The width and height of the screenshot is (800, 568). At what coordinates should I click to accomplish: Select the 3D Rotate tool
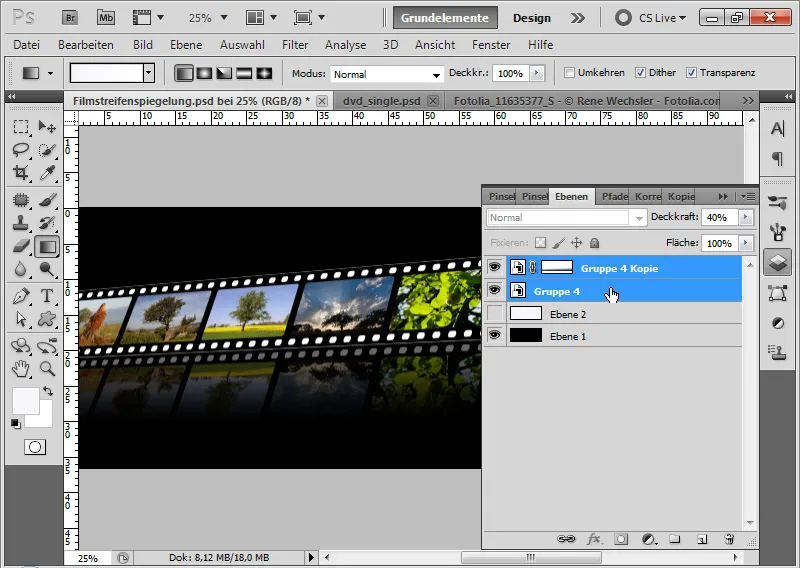tap(21, 346)
